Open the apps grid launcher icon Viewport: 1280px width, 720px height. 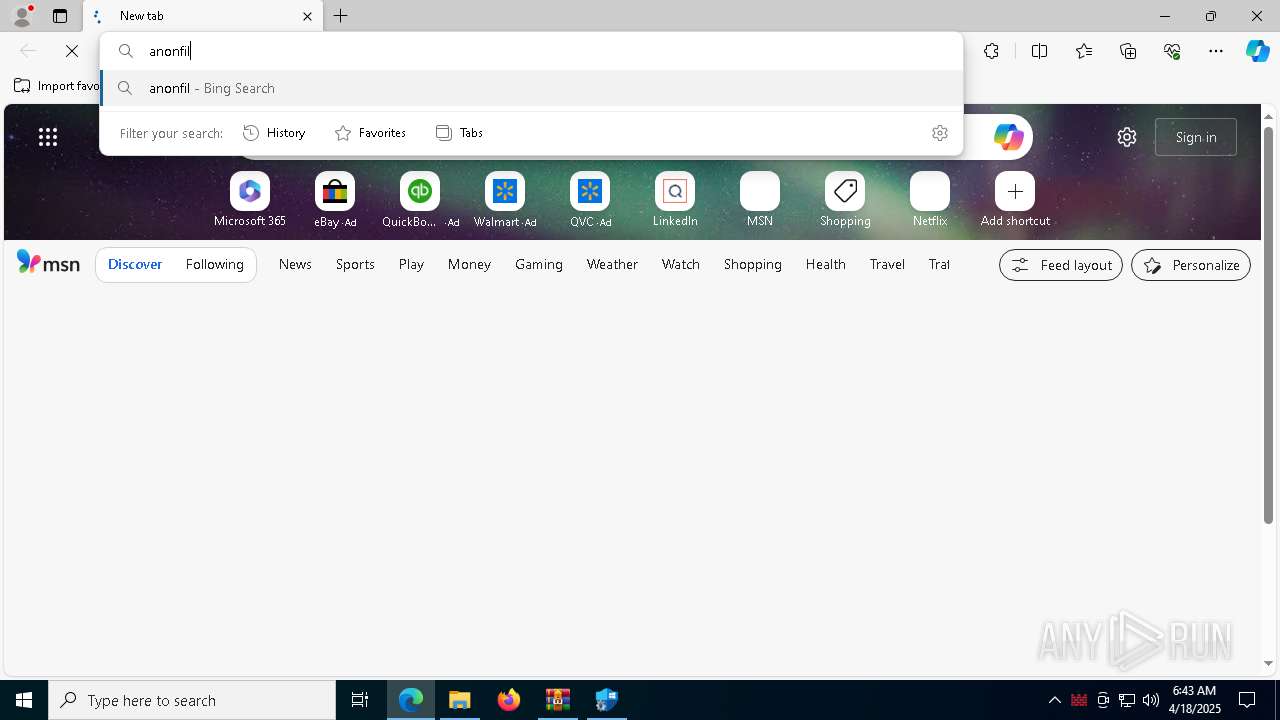tap(48, 137)
